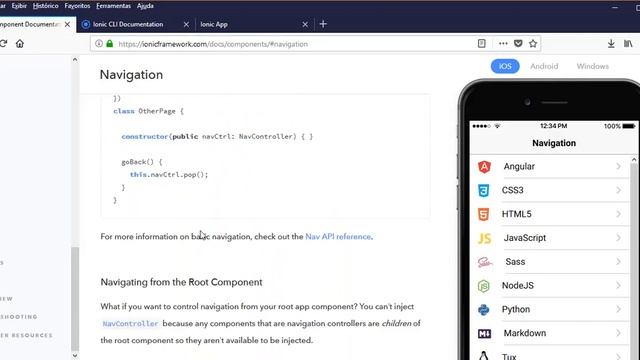The width and height of the screenshot is (640, 360).
Task: Expand the CSS3 row chevron
Action: (x=618, y=190)
